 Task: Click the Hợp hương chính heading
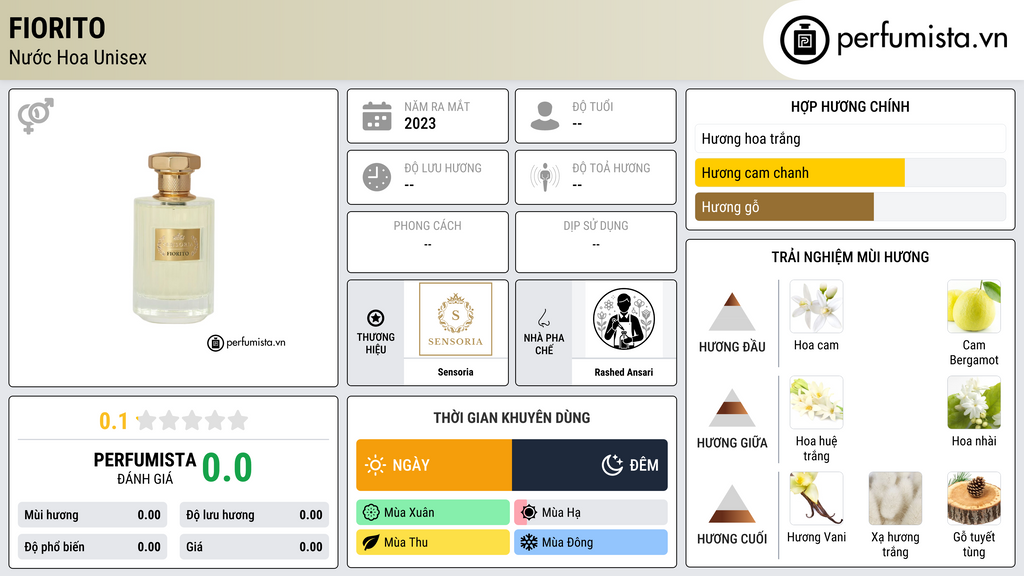[x=850, y=106]
